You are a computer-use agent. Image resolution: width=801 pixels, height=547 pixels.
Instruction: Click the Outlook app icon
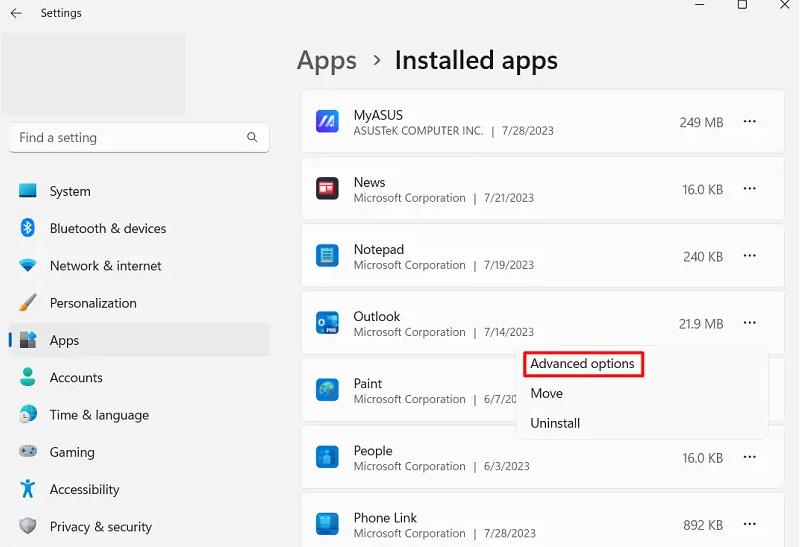[327, 323]
